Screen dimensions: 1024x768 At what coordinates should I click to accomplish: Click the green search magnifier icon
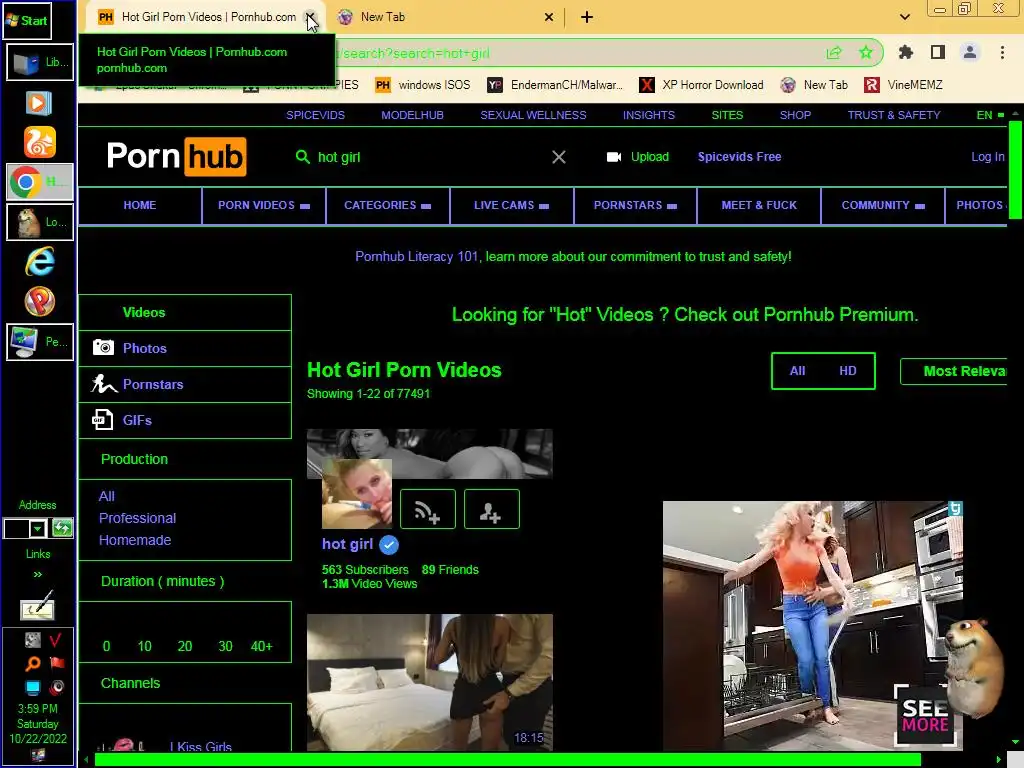click(x=302, y=157)
